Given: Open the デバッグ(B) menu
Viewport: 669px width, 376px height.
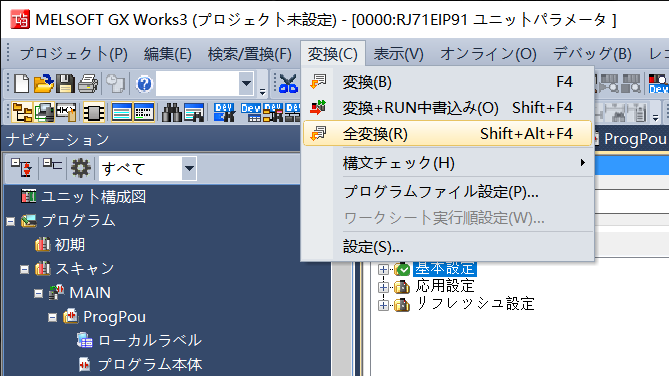Looking at the screenshot, I should coord(592,54).
